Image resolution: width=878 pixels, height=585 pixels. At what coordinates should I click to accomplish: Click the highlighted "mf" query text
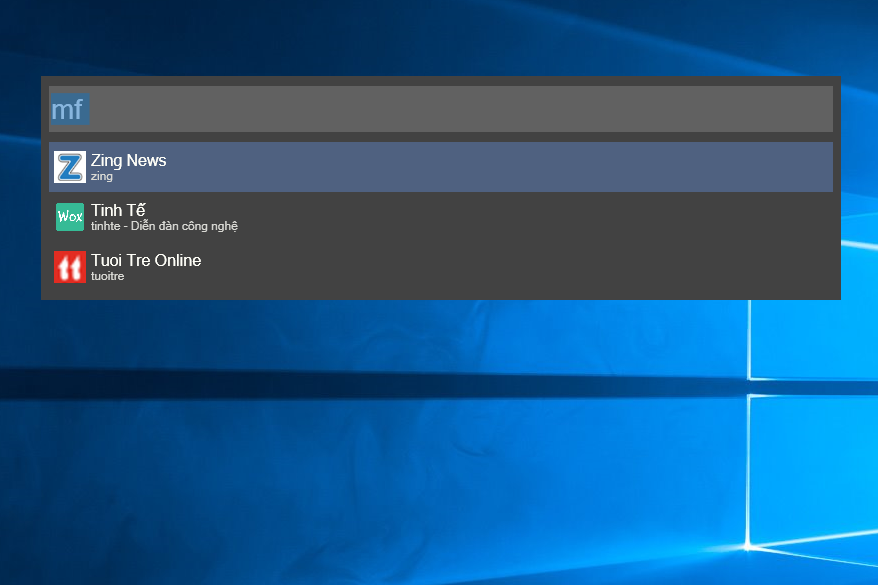(70, 109)
